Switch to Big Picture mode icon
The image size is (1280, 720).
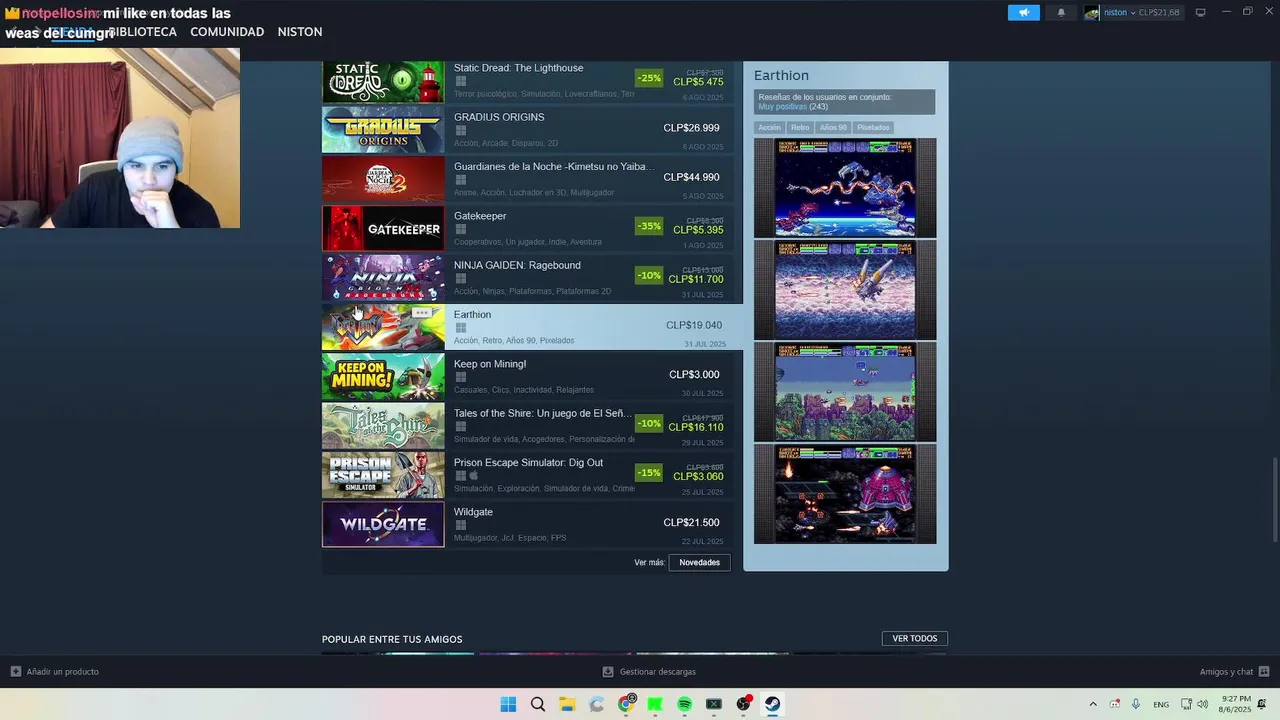(1200, 12)
